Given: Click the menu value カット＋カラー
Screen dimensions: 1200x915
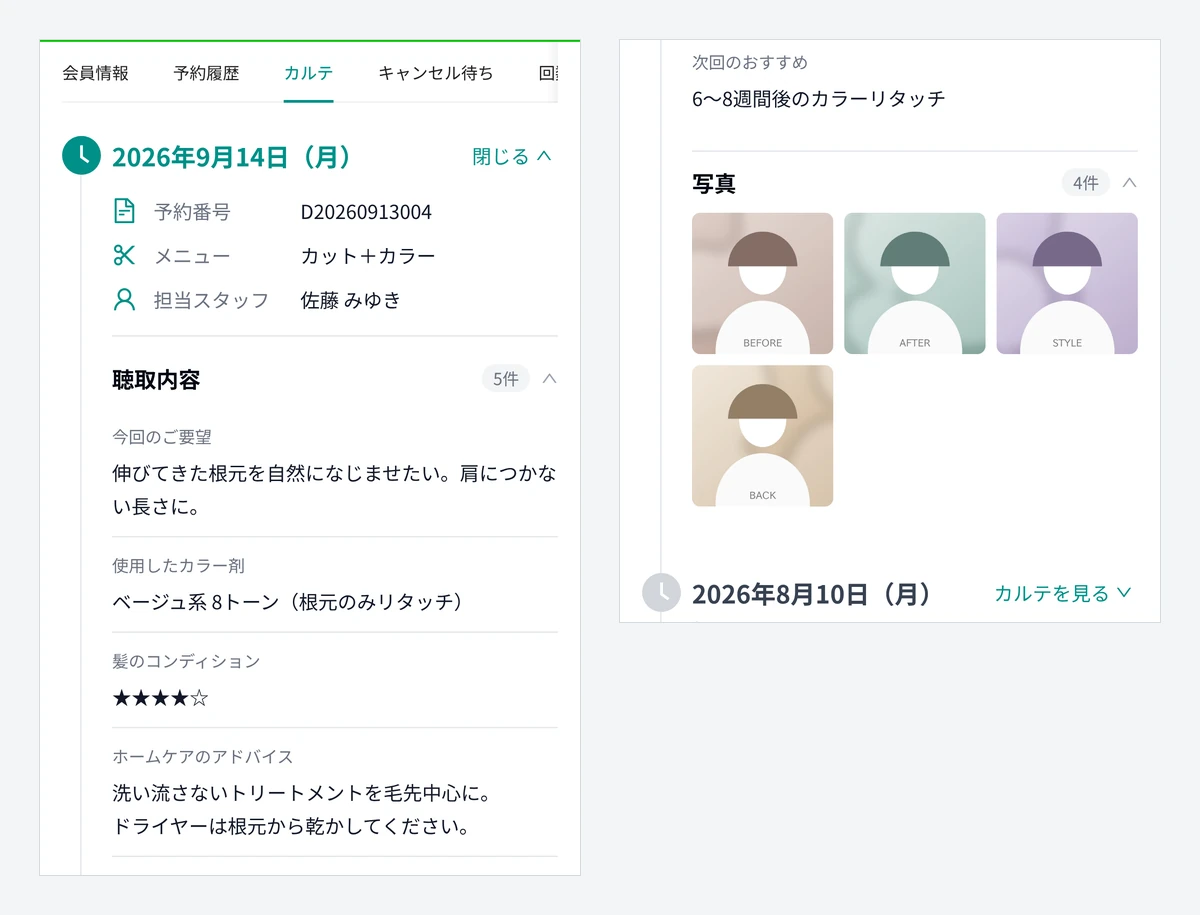Looking at the screenshot, I should tap(368, 256).
